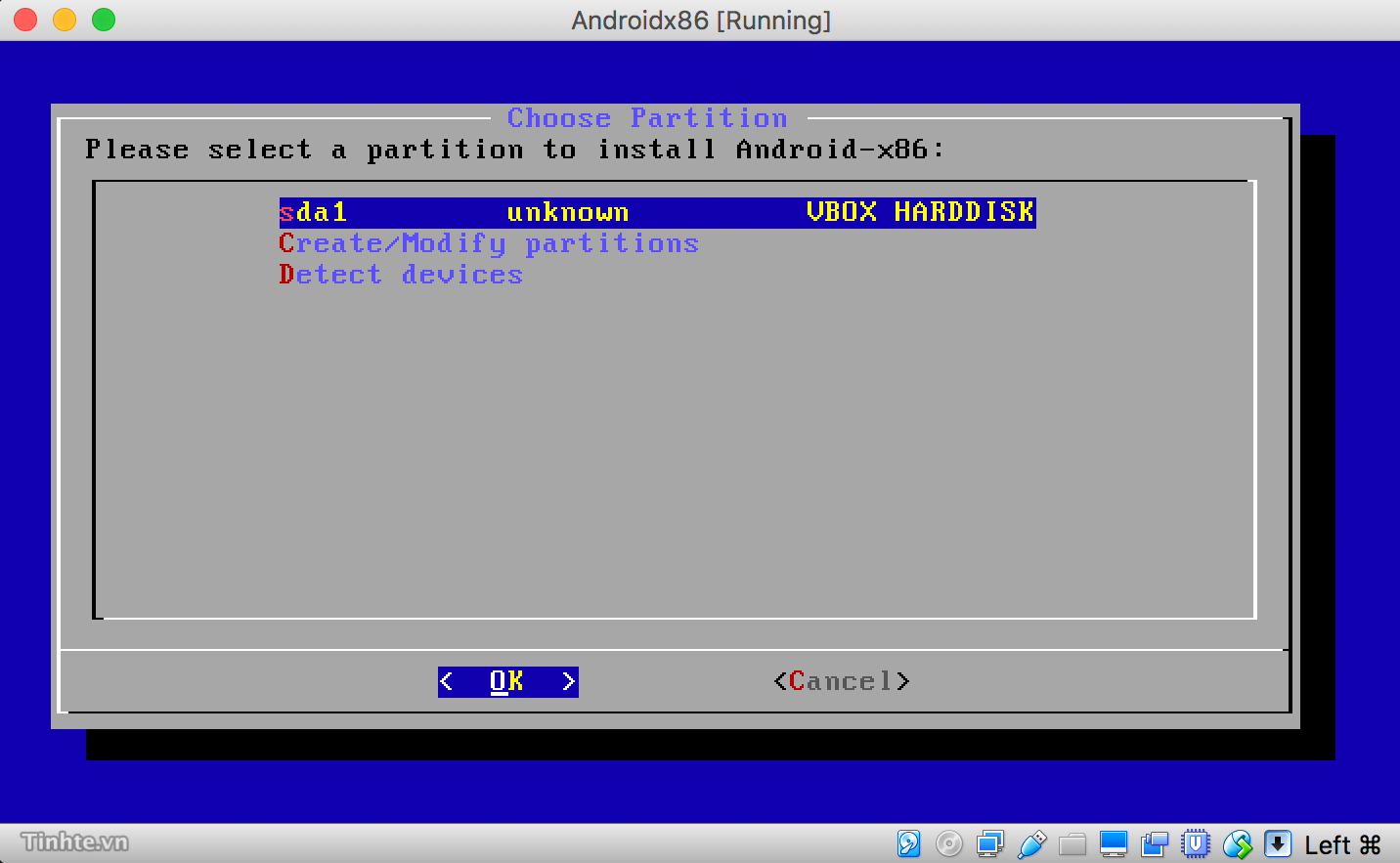Click the Cancel button
This screenshot has height=863, width=1400.
tap(842, 681)
